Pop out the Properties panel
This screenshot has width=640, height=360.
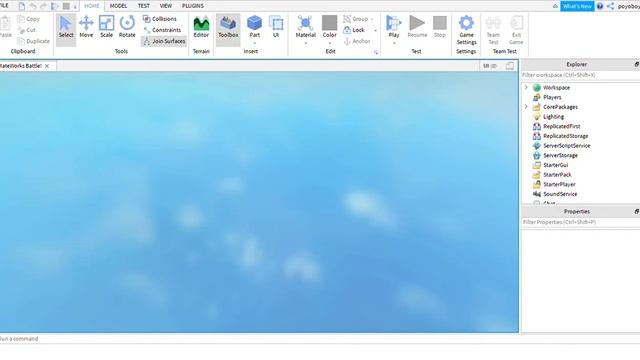pyautogui.click(x=636, y=211)
